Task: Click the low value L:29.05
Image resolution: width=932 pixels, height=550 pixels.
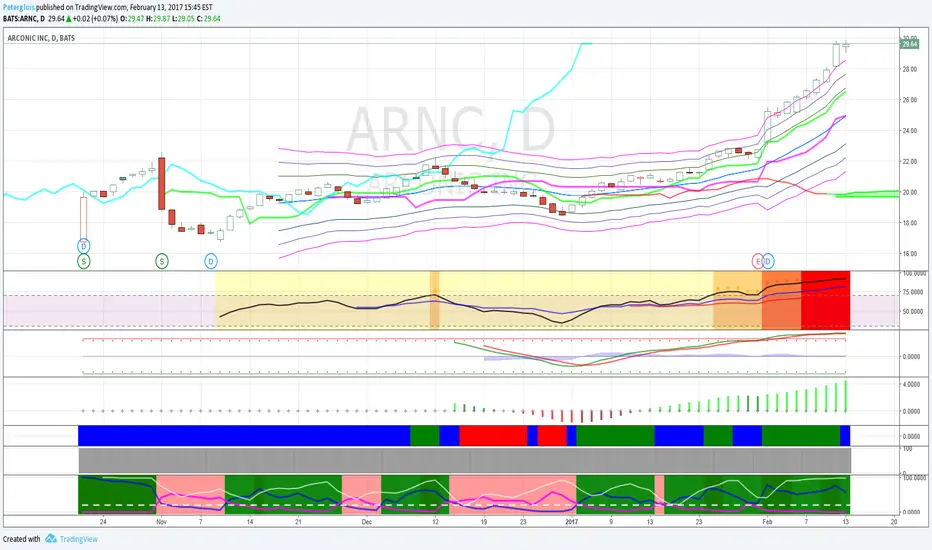Action: click(183, 18)
